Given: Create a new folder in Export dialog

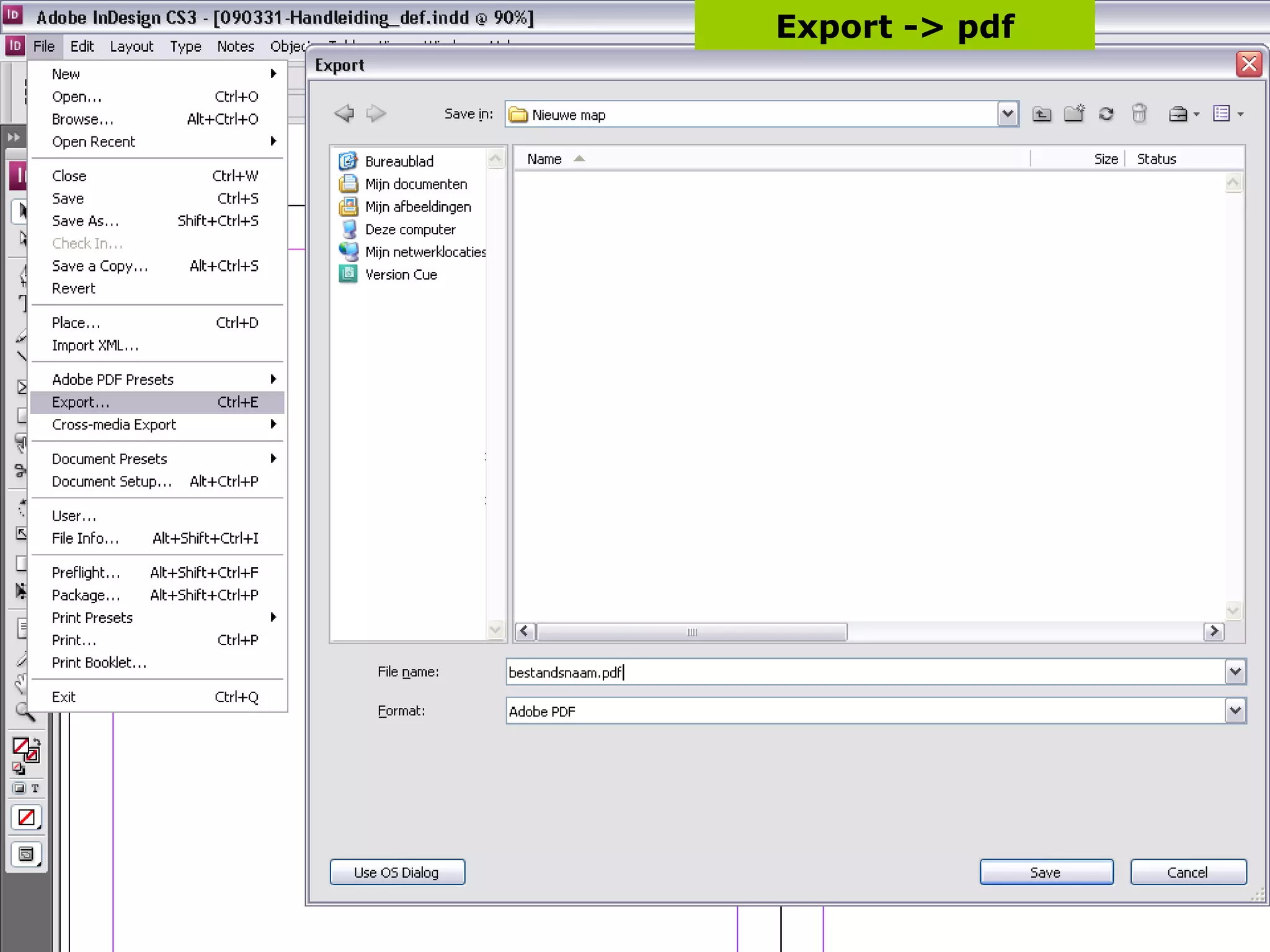Looking at the screenshot, I should [1074, 113].
